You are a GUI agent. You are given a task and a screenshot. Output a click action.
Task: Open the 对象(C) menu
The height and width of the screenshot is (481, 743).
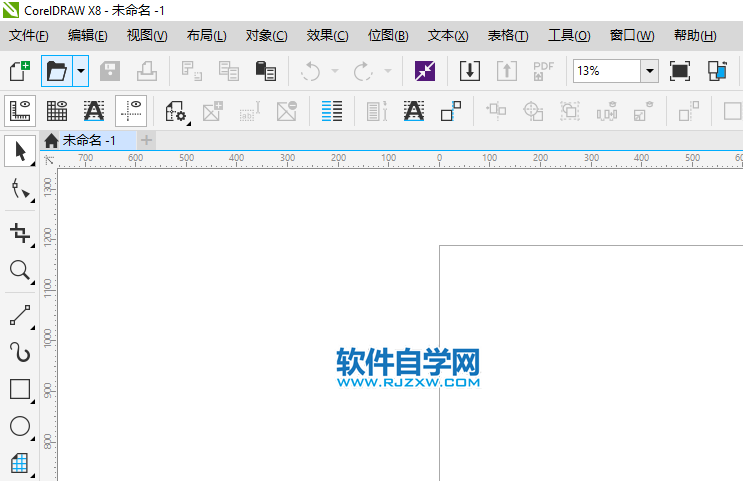click(266, 36)
